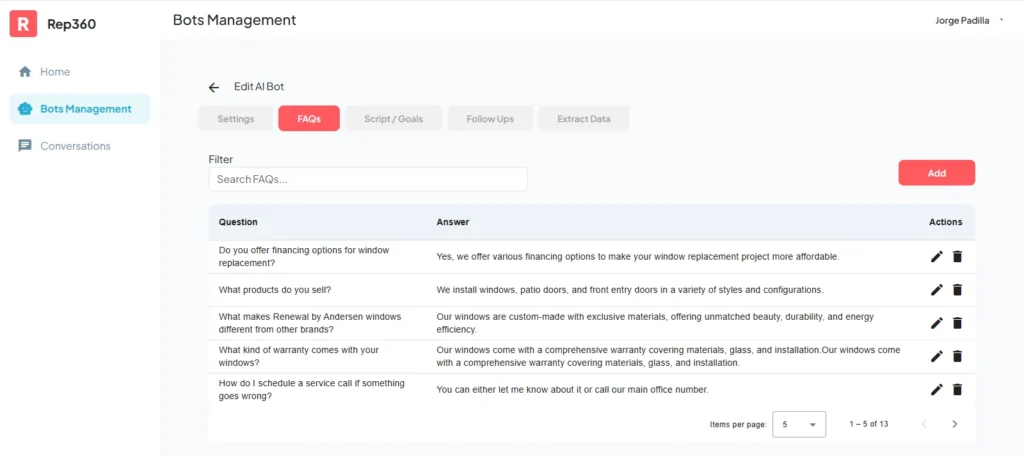This screenshot has height=456, width=1024.
Task: Edit the Renewal by Andersen FAQ entry
Action: click(936, 323)
